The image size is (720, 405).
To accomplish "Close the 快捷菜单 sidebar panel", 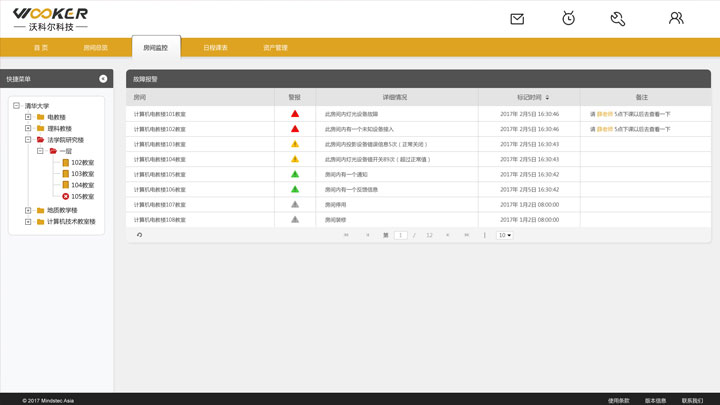I will [x=103, y=79].
